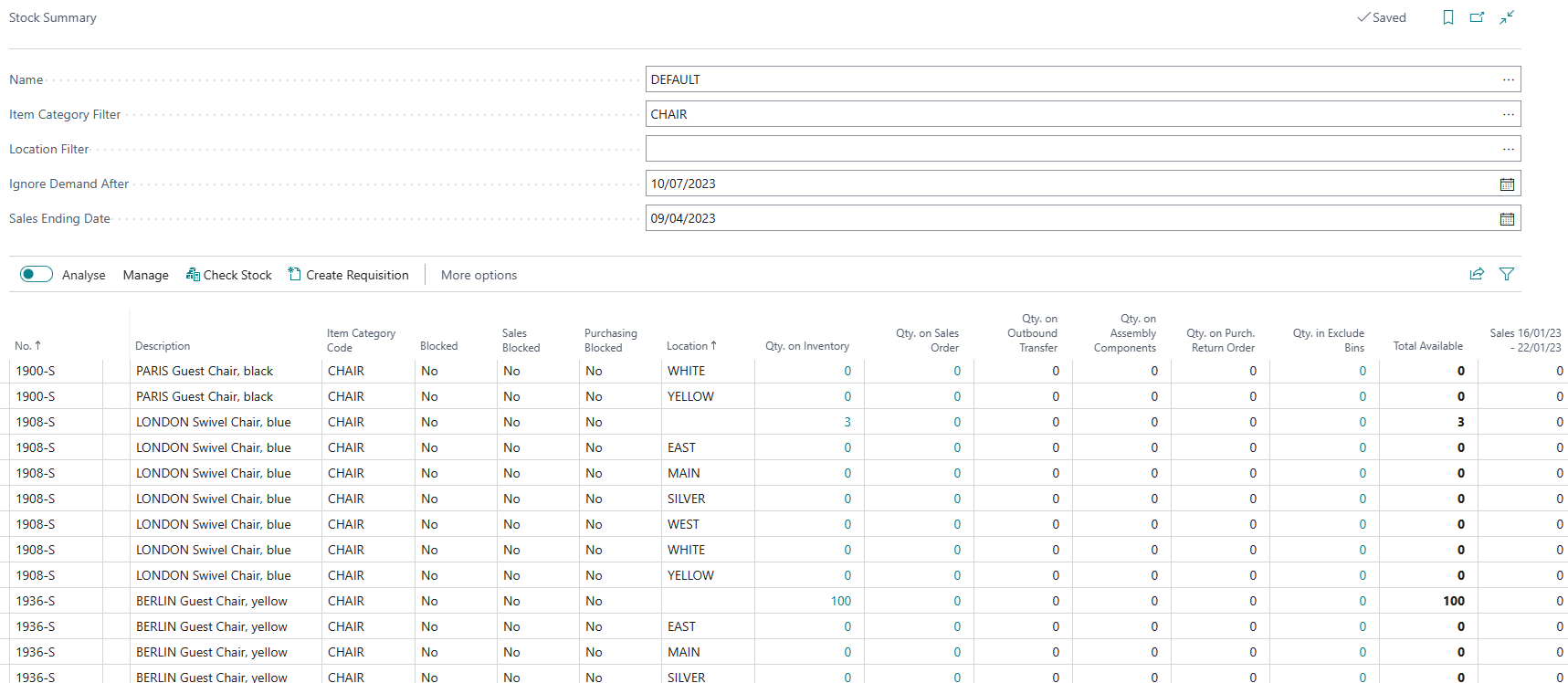Image resolution: width=1568 pixels, height=683 pixels.
Task: Click the share icon above the table
Action: tap(1477, 274)
